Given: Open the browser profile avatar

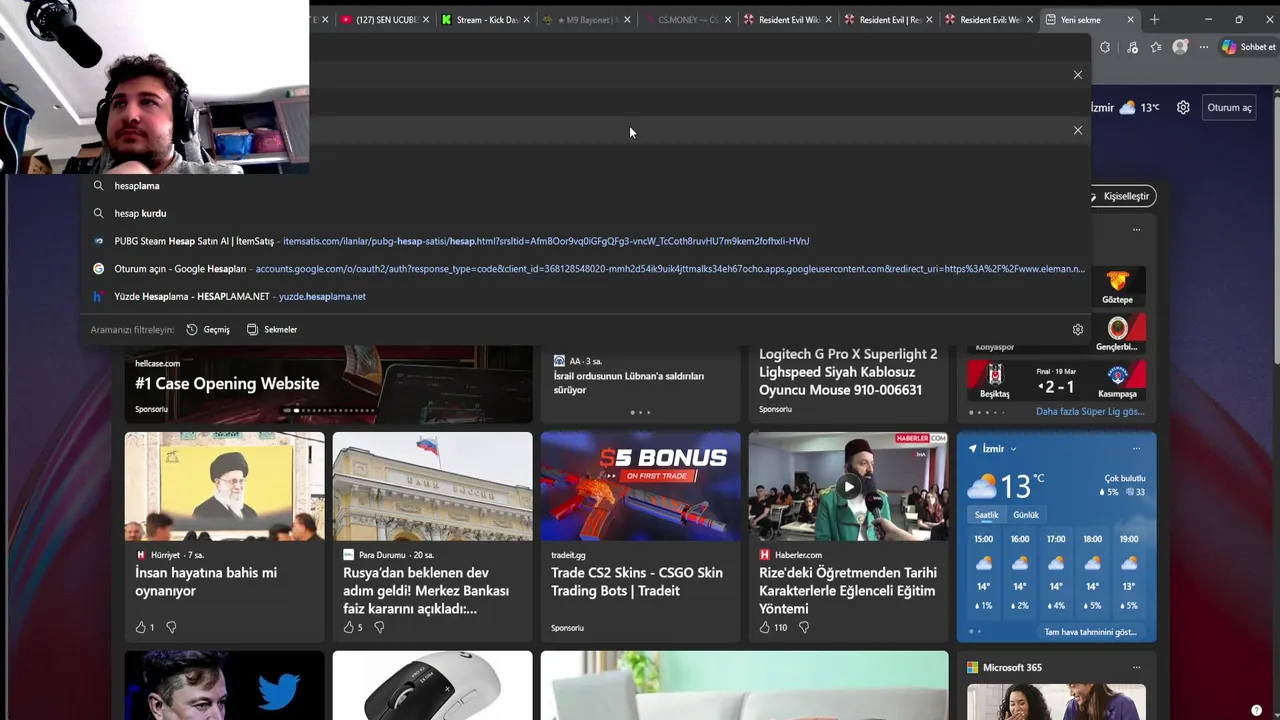Looking at the screenshot, I should [1180, 47].
